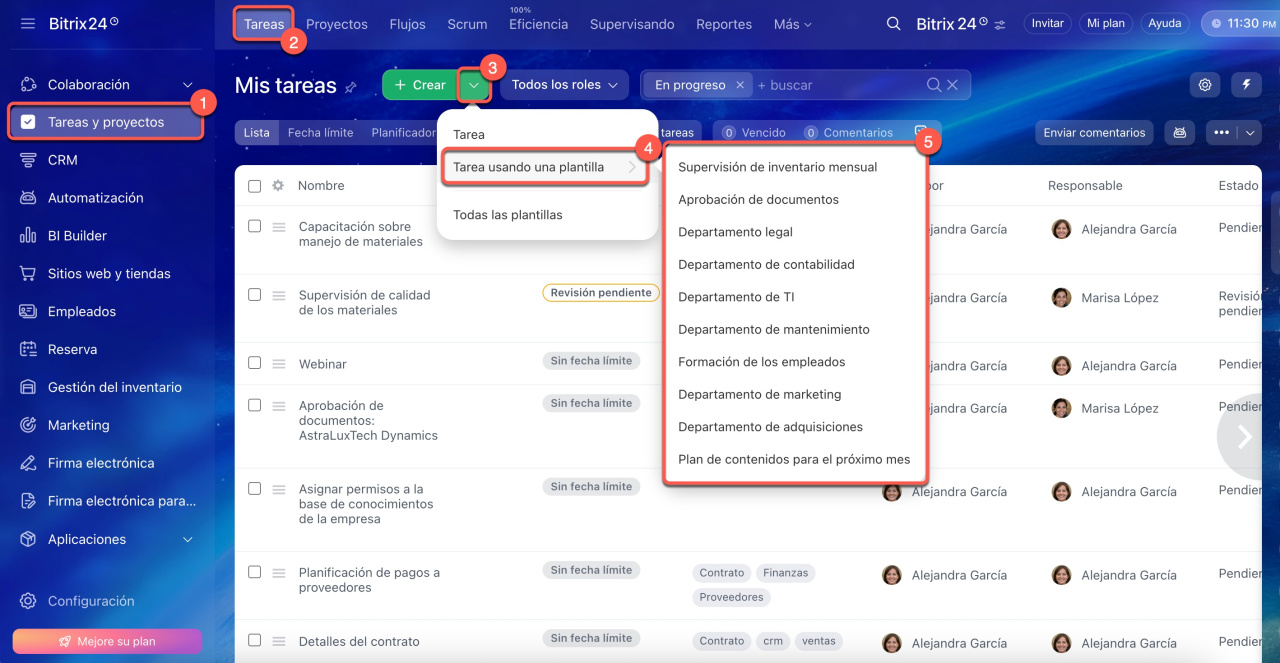Viewport: 1280px width, 663px height.
Task: Click the column settings gear in table header
Action: tap(278, 186)
